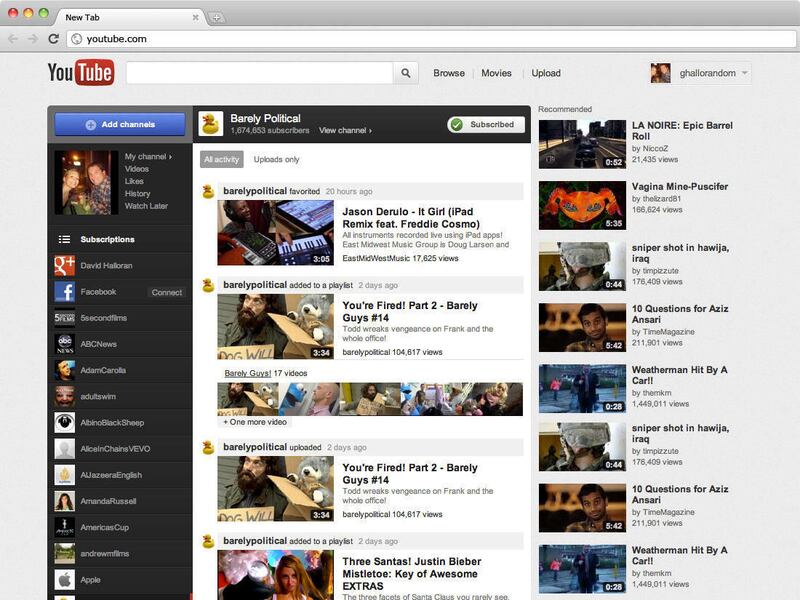Select the All activity filter
The image size is (800, 600).
[x=221, y=159]
